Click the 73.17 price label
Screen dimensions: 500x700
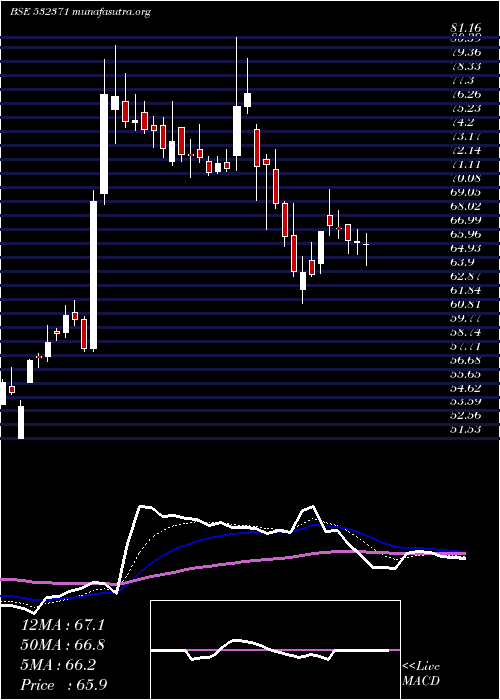[466, 136]
